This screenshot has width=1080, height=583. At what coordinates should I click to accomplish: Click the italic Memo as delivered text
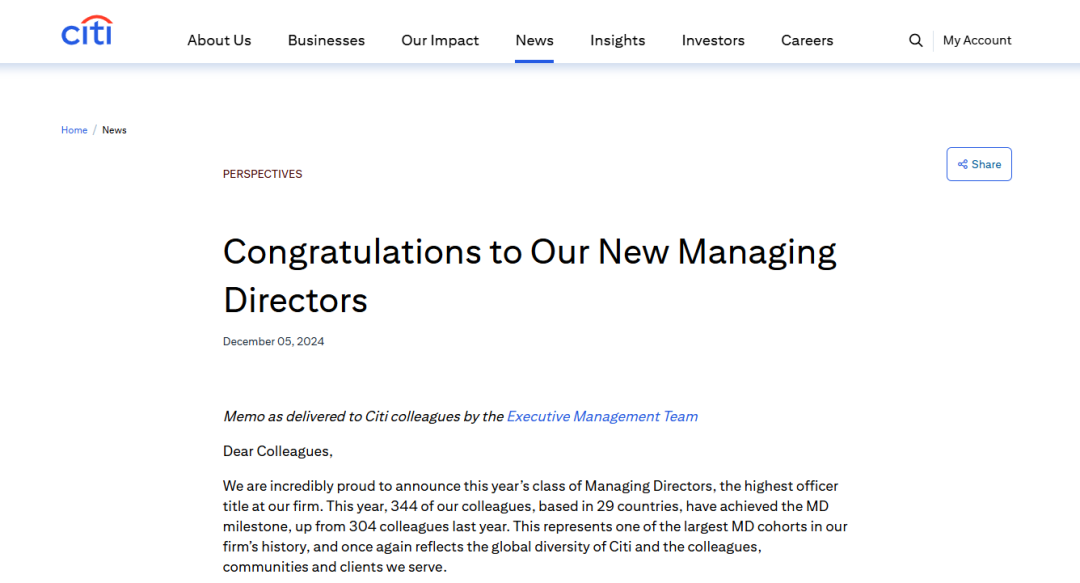[363, 416]
